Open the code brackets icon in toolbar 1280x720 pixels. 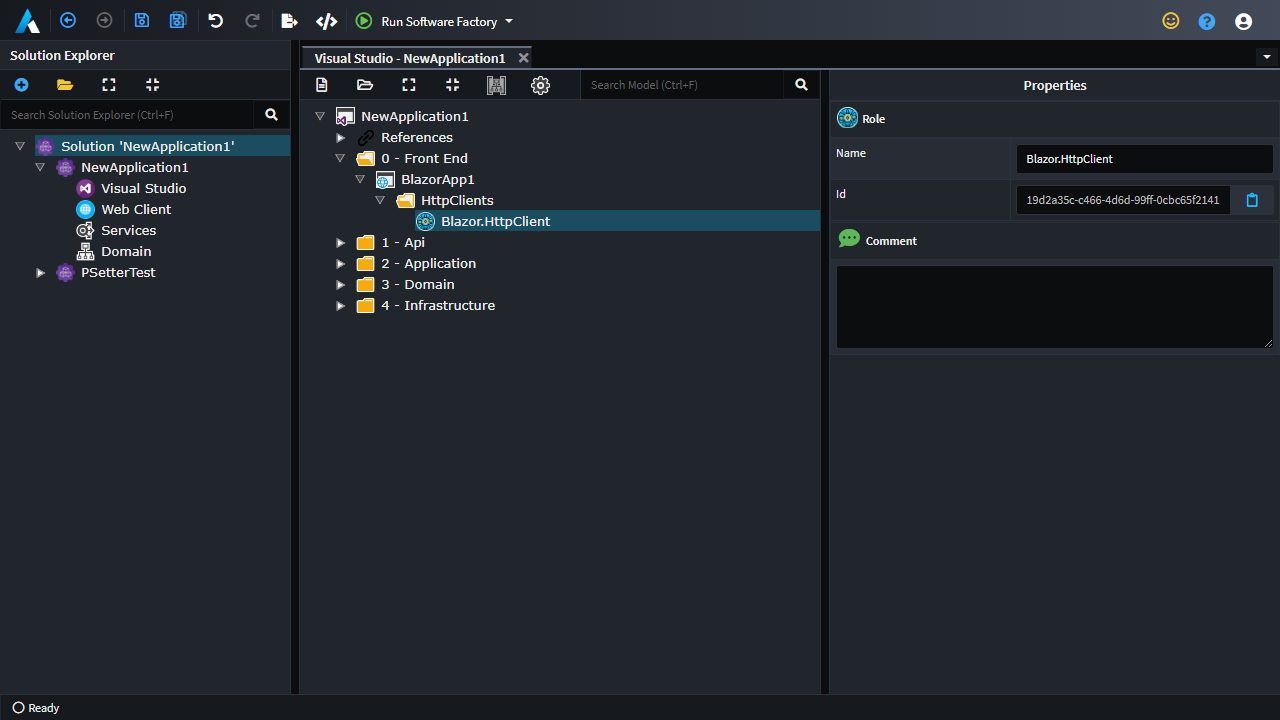326,20
